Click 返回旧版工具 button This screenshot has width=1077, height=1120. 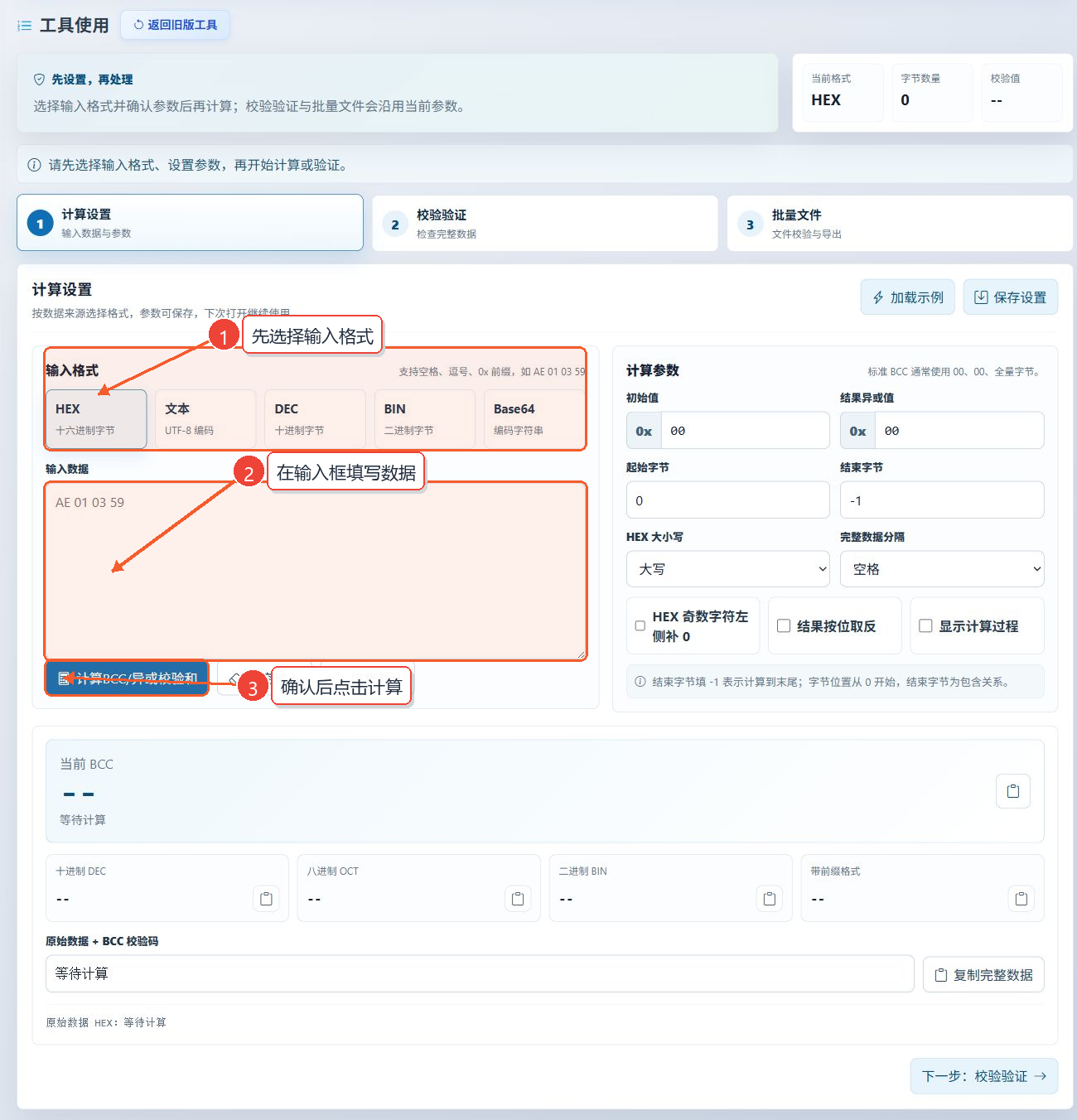pyautogui.click(x=175, y=25)
